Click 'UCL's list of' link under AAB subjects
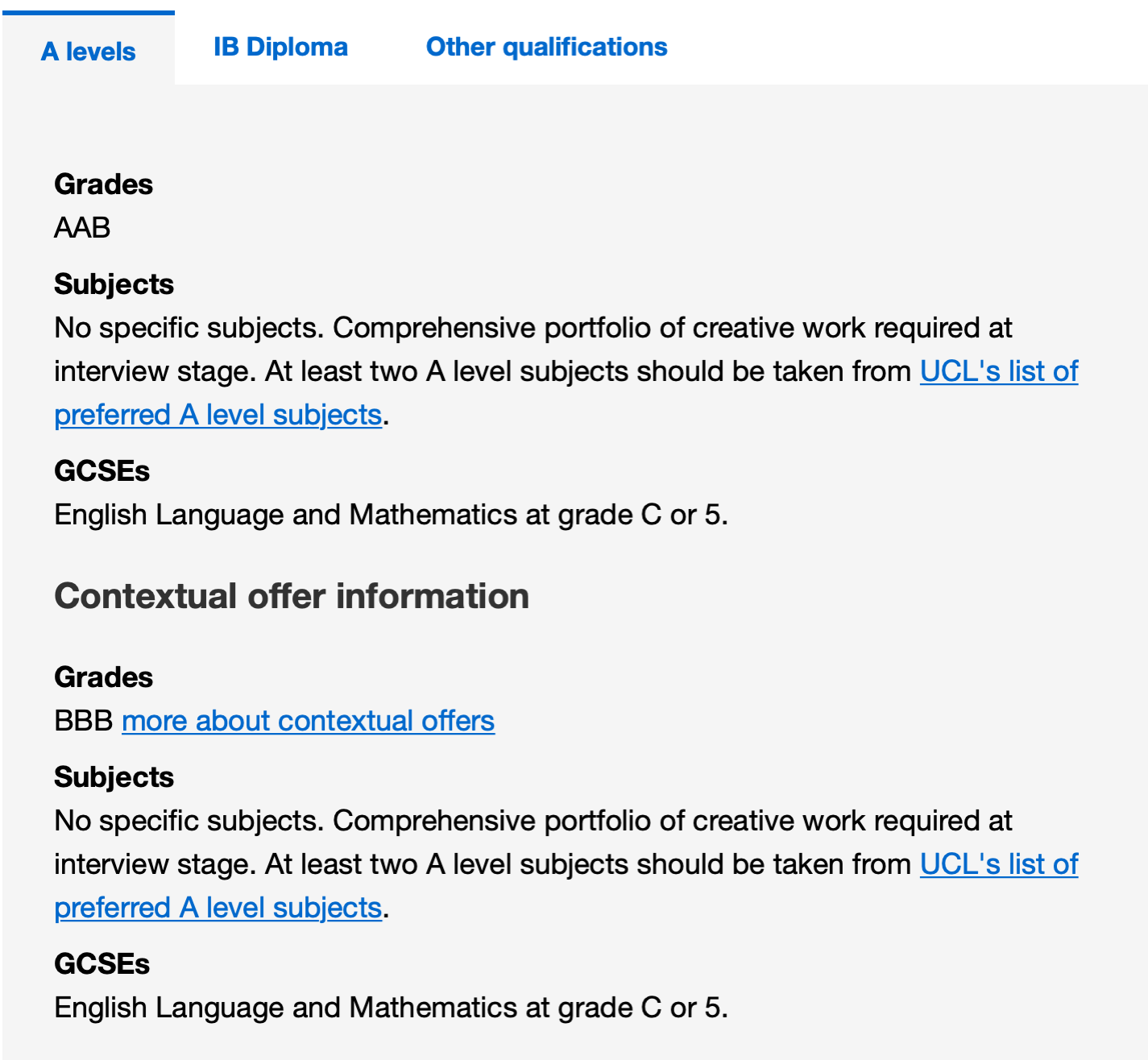 pos(999,371)
